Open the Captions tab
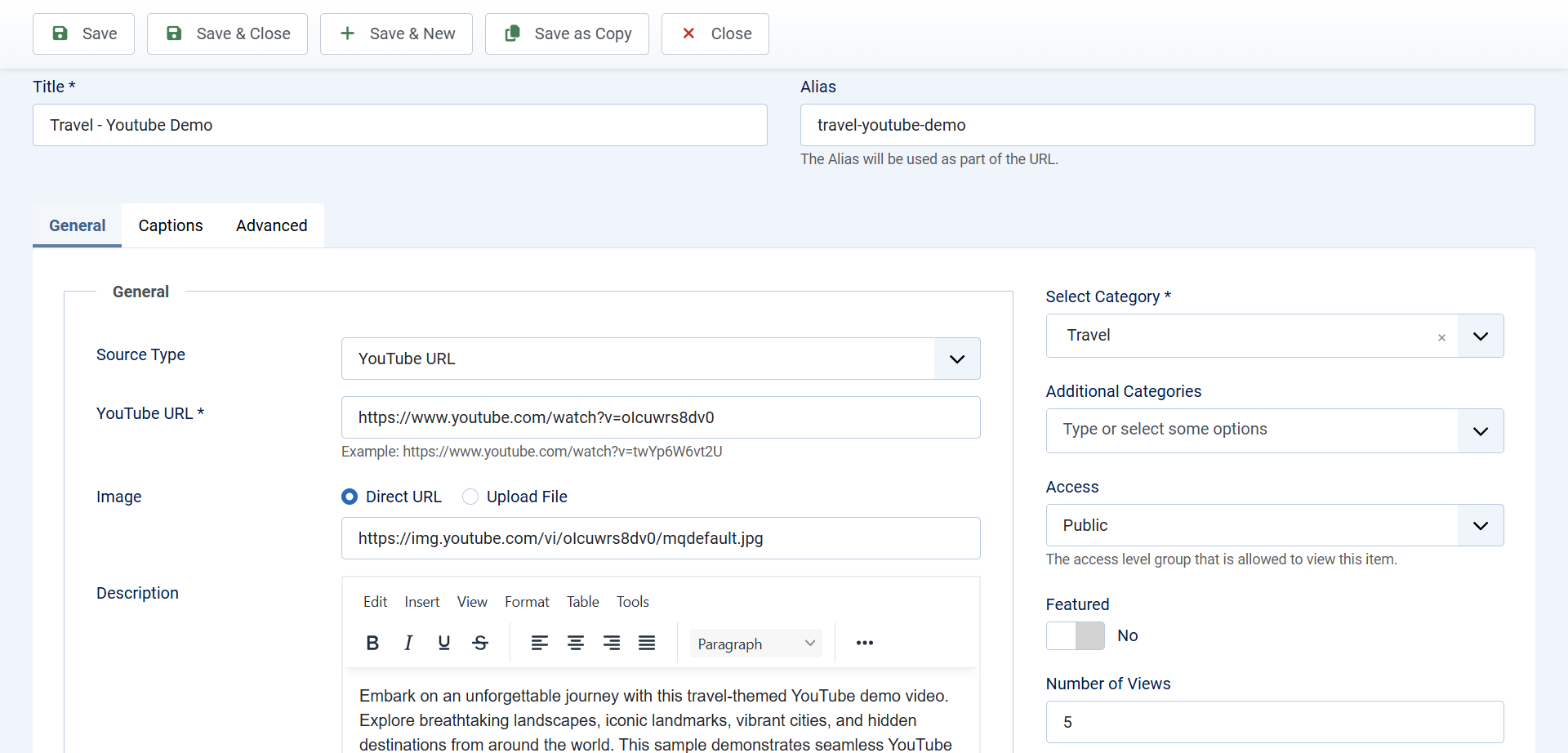 (171, 225)
